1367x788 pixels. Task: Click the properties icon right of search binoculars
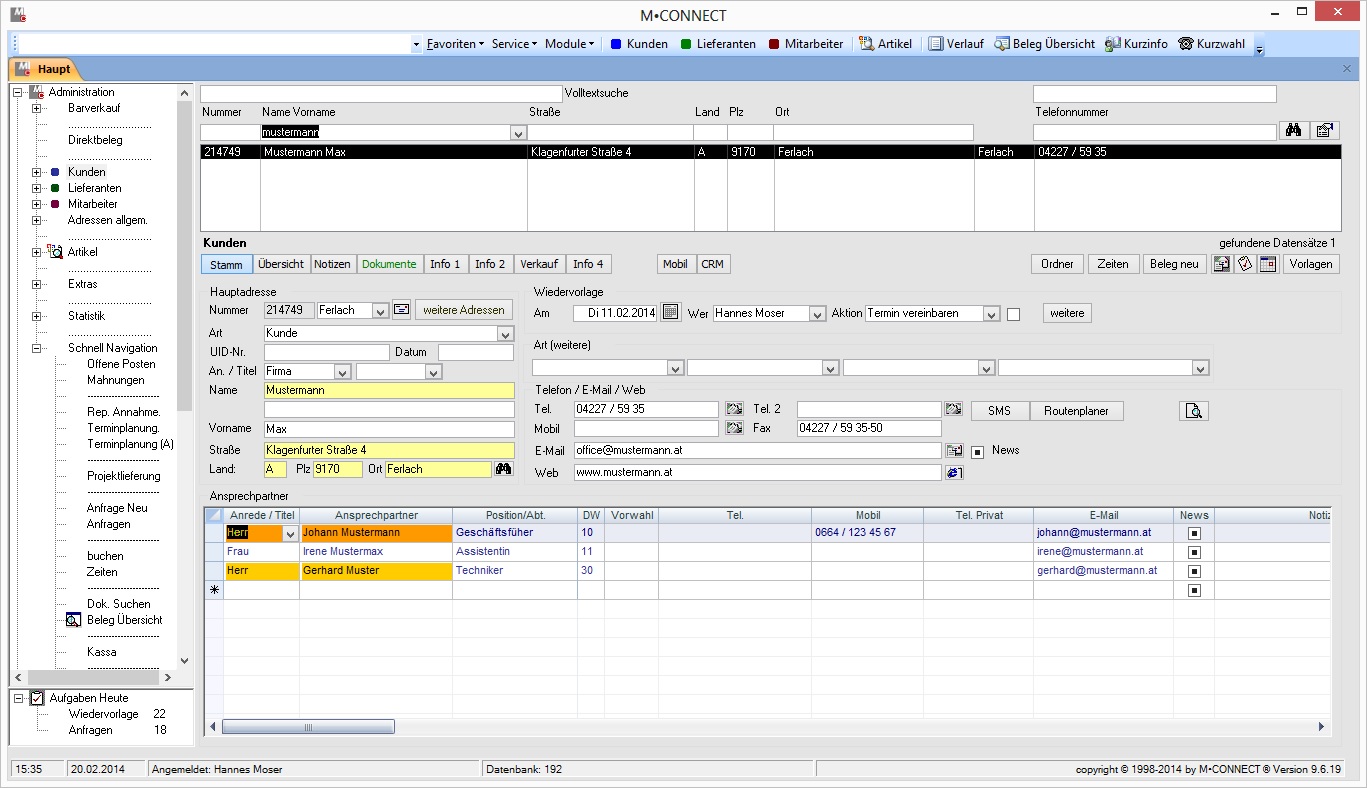(x=1326, y=131)
